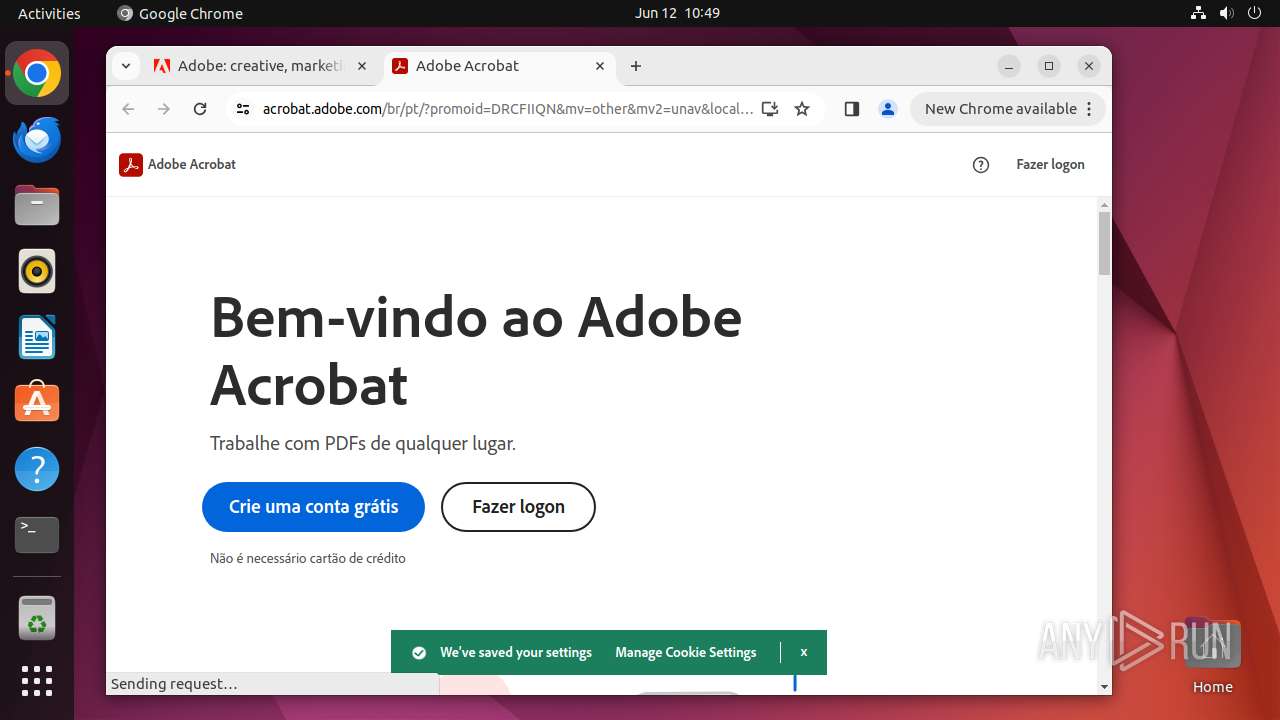The width and height of the screenshot is (1280, 720).
Task: Click the outlined Fazer logon button
Action: tap(518, 507)
